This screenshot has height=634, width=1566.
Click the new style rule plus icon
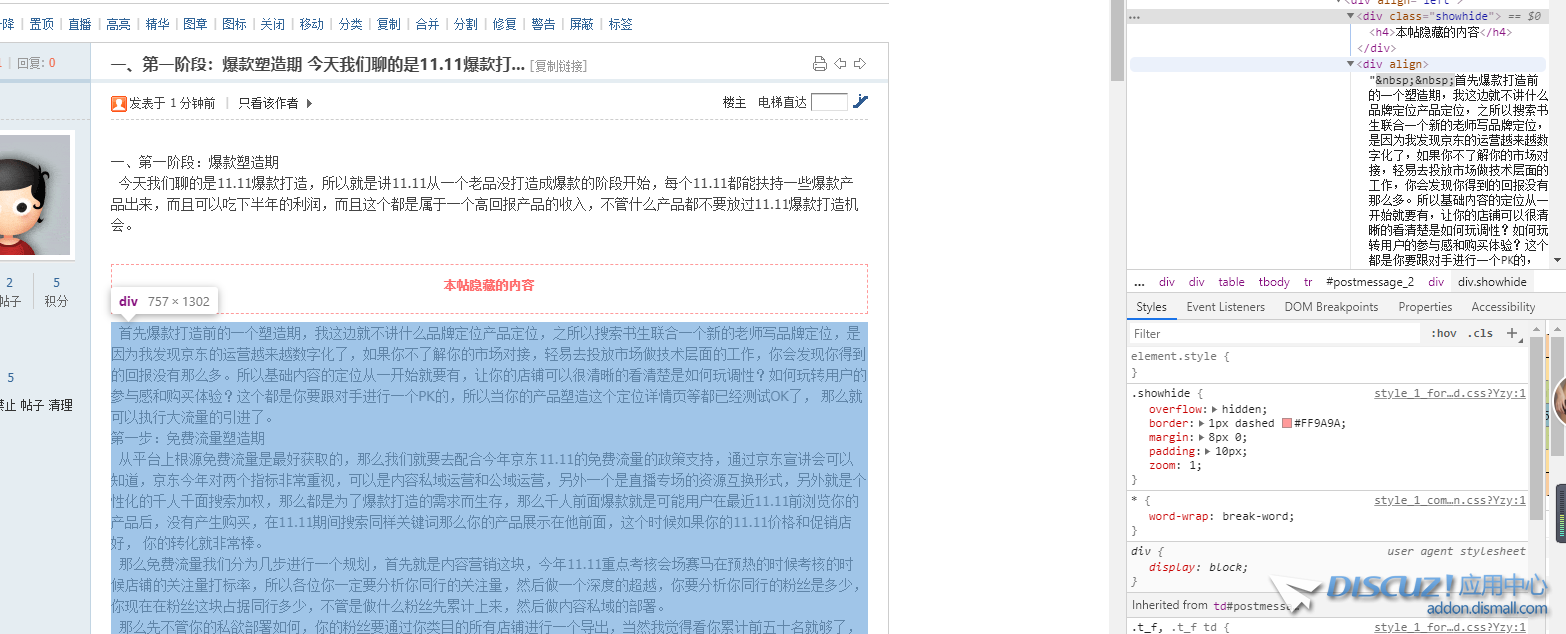(x=1512, y=333)
